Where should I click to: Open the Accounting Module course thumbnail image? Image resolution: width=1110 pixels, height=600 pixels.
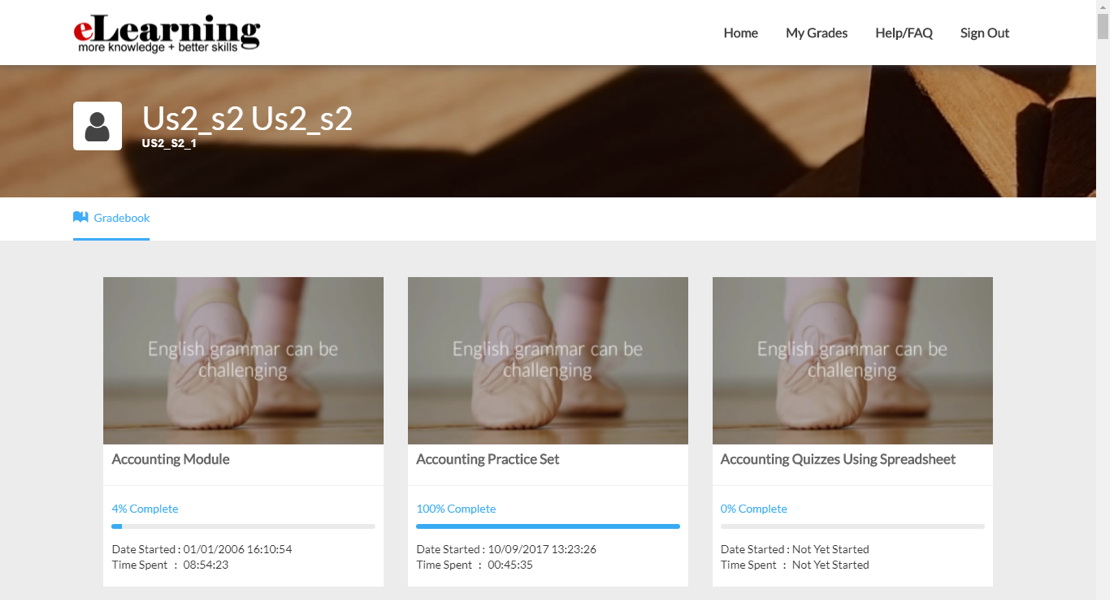coord(242,360)
